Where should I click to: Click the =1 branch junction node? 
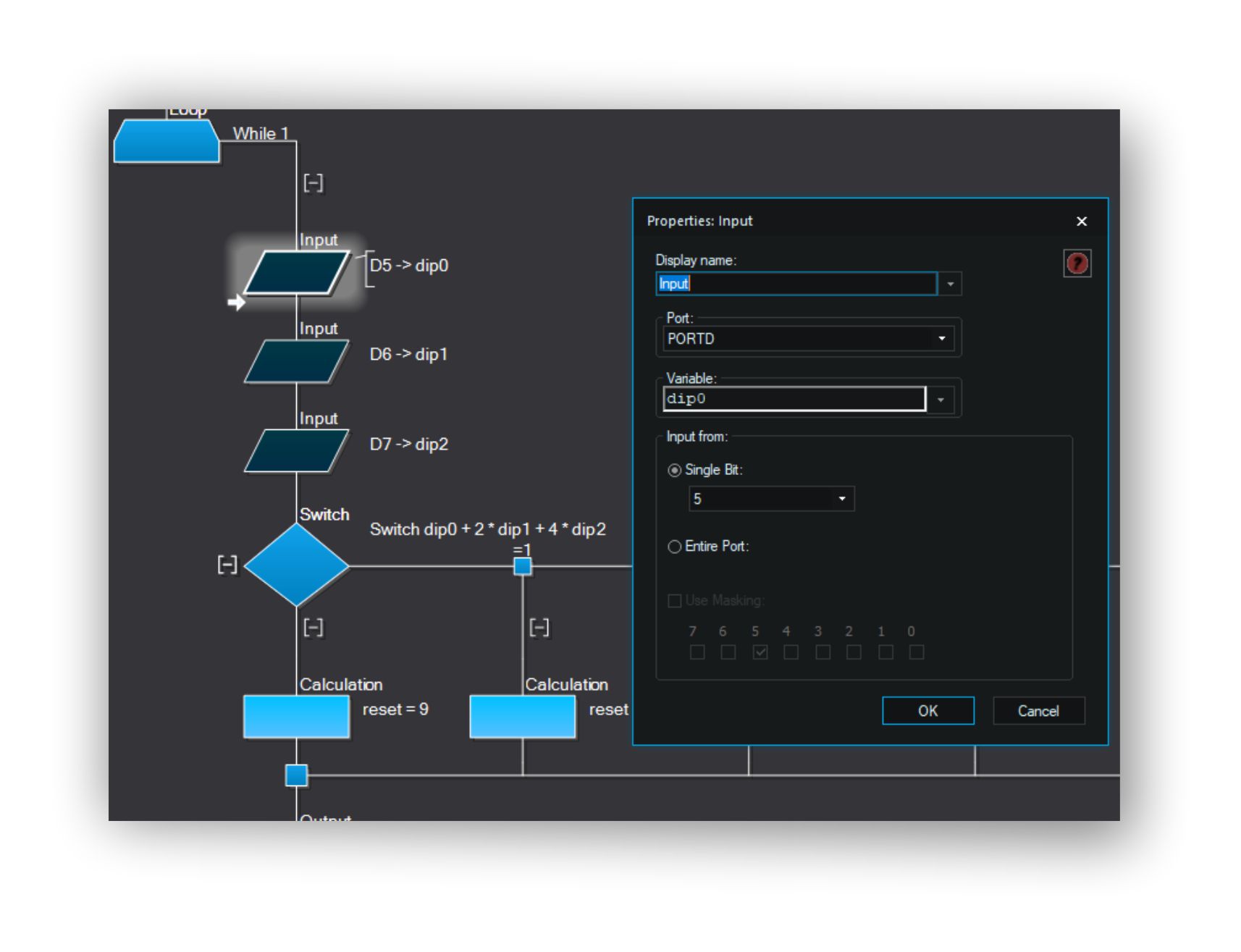pos(523,566)
